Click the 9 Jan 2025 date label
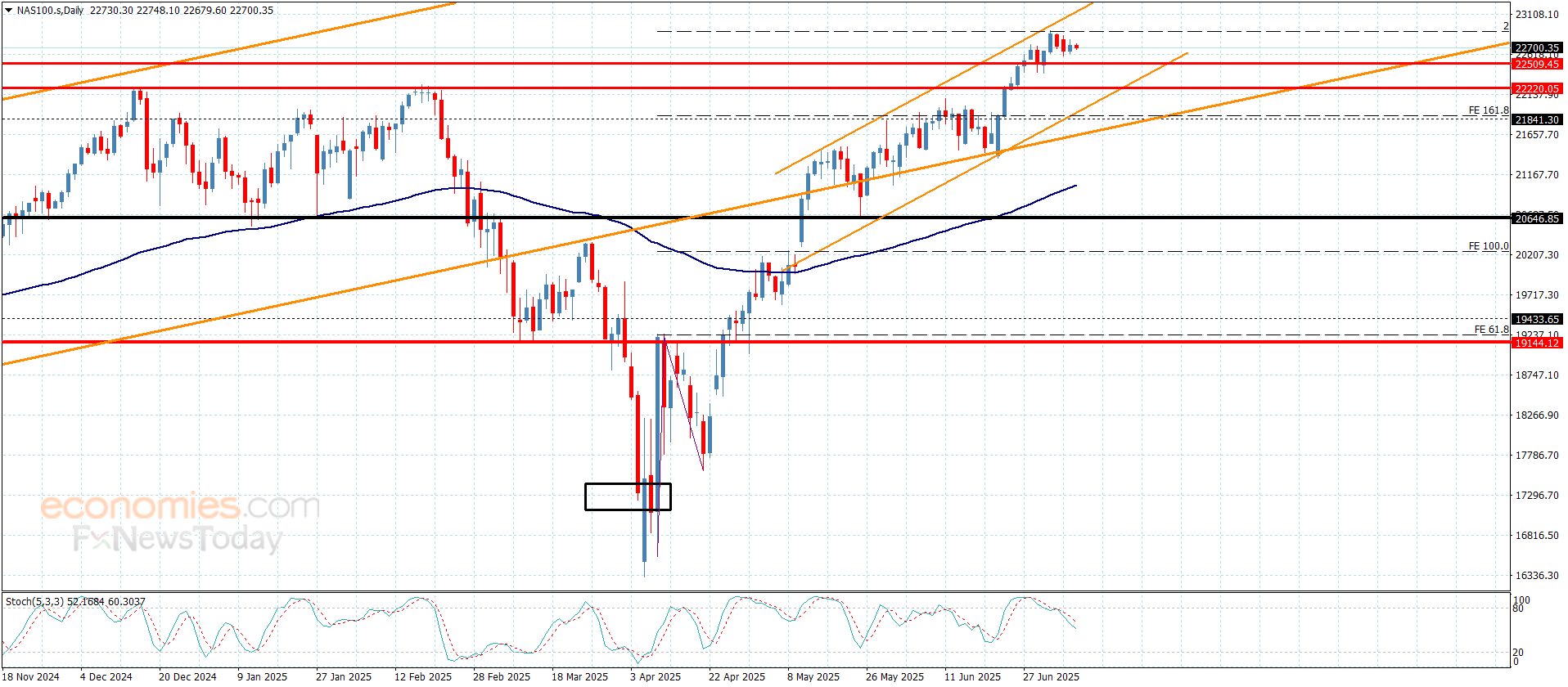This screenshot has width=1568, height=687. pos(263,676)
